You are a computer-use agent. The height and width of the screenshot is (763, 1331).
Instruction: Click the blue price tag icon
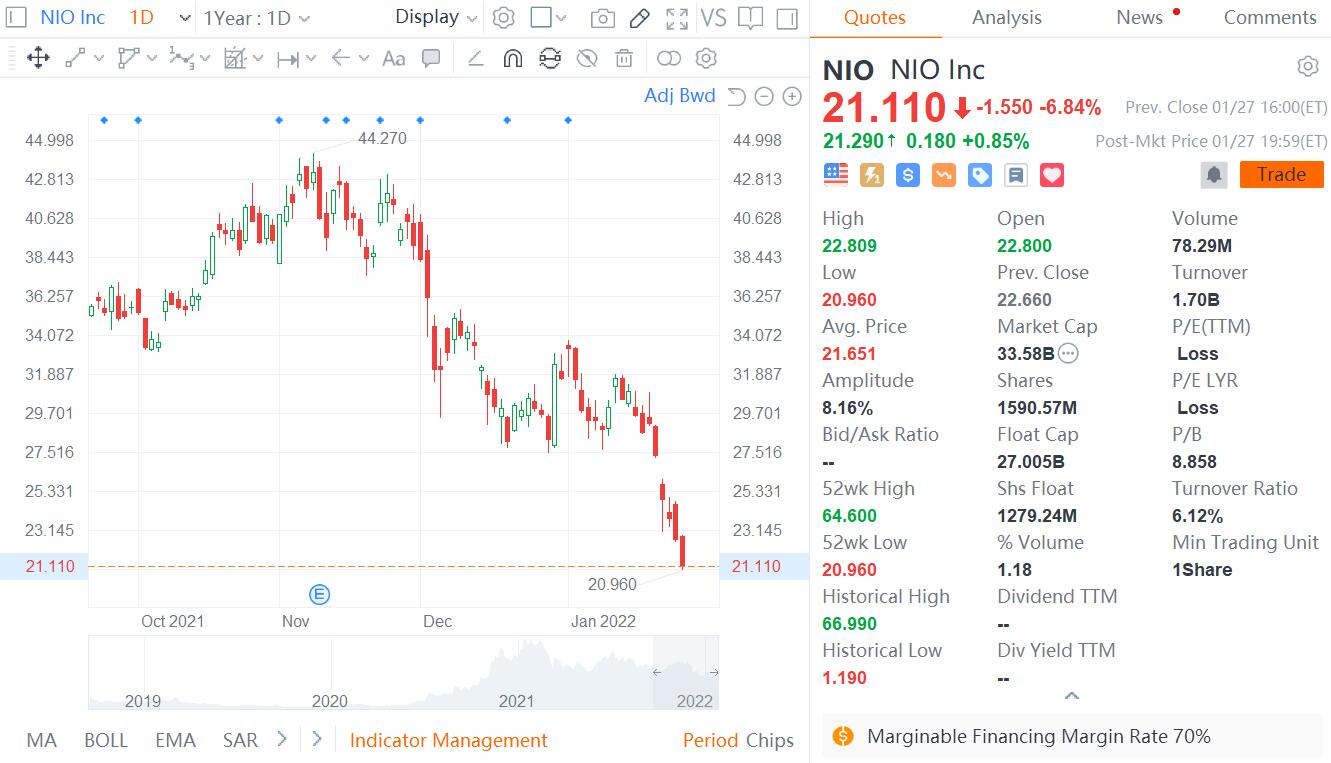tap(980, 175)
